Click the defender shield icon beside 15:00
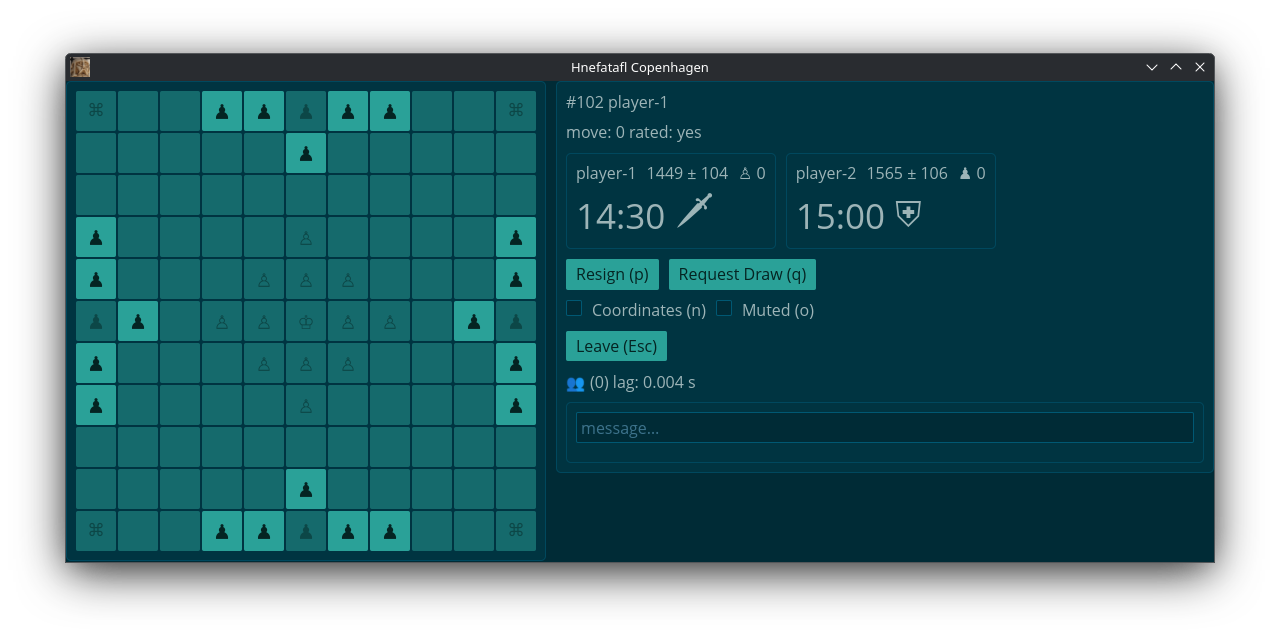This screenshot has width=1280, height=640. tap(908, 214)
